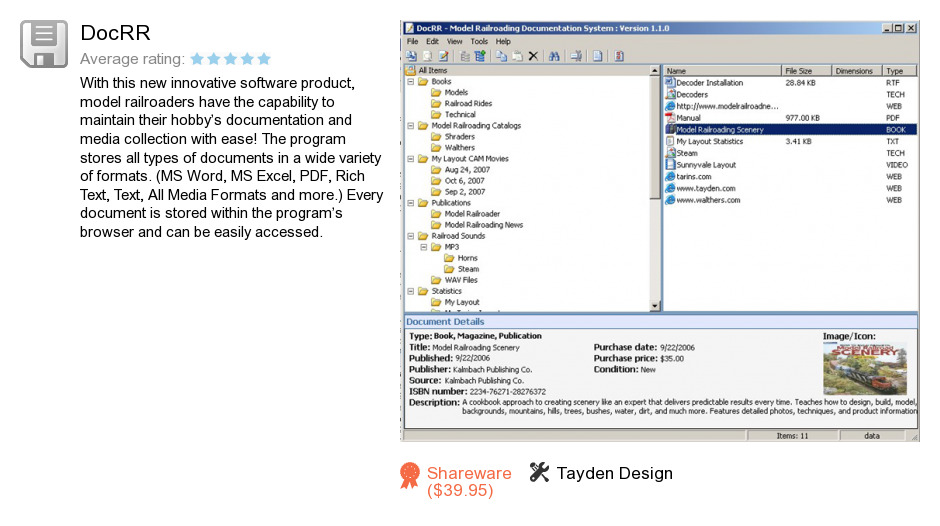Open the Help menu

[503, 41]
